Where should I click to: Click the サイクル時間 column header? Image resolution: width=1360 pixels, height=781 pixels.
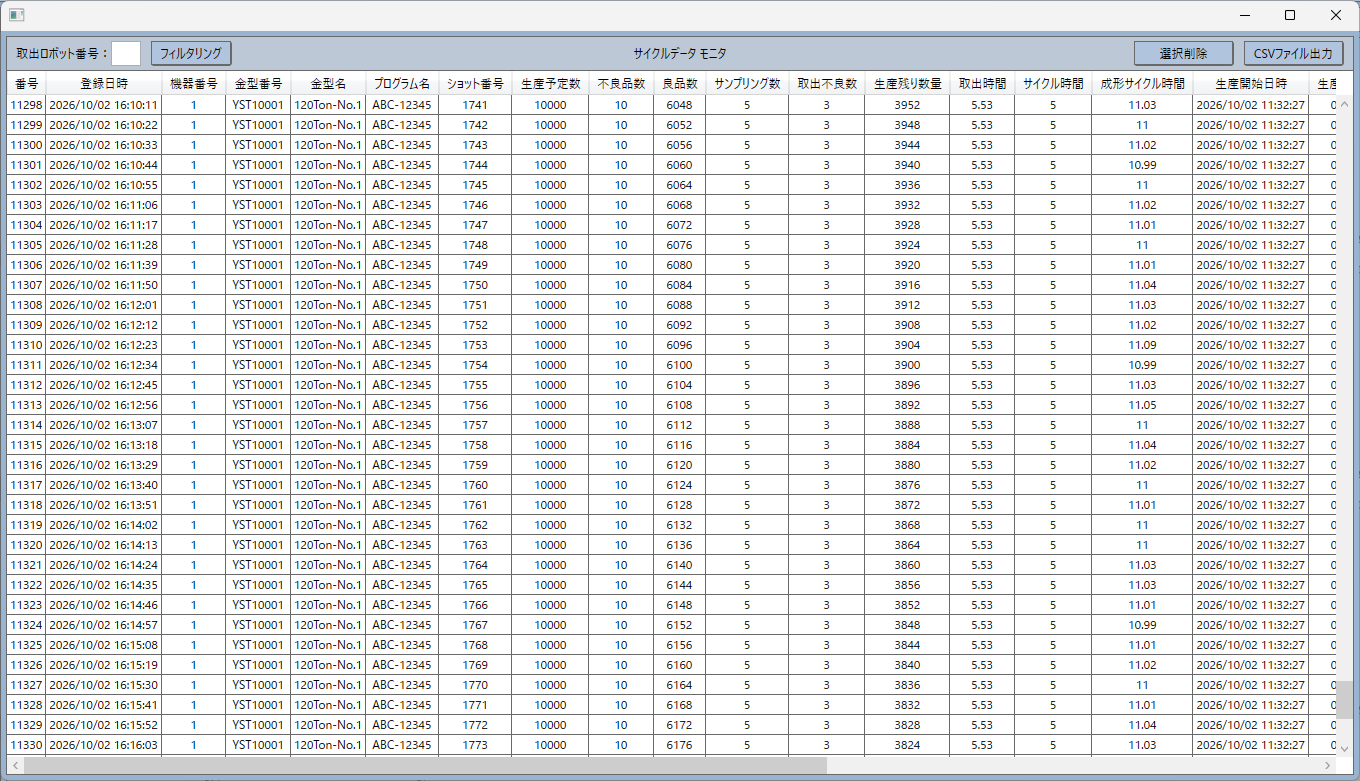(1053, 84)
